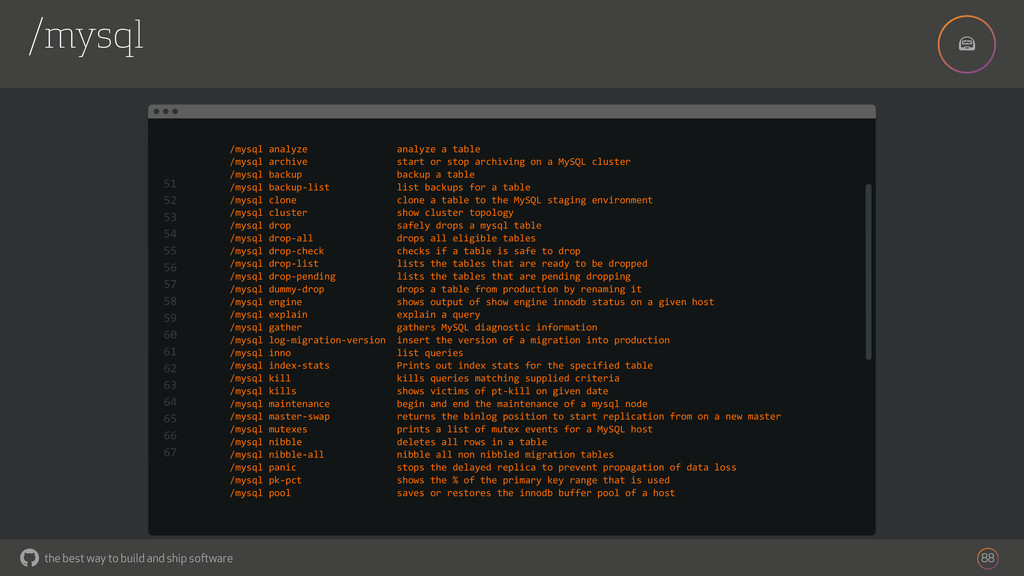Select the '/mysql kill' command
This screenshot has height=576, width=1024.
click(261, 378)
